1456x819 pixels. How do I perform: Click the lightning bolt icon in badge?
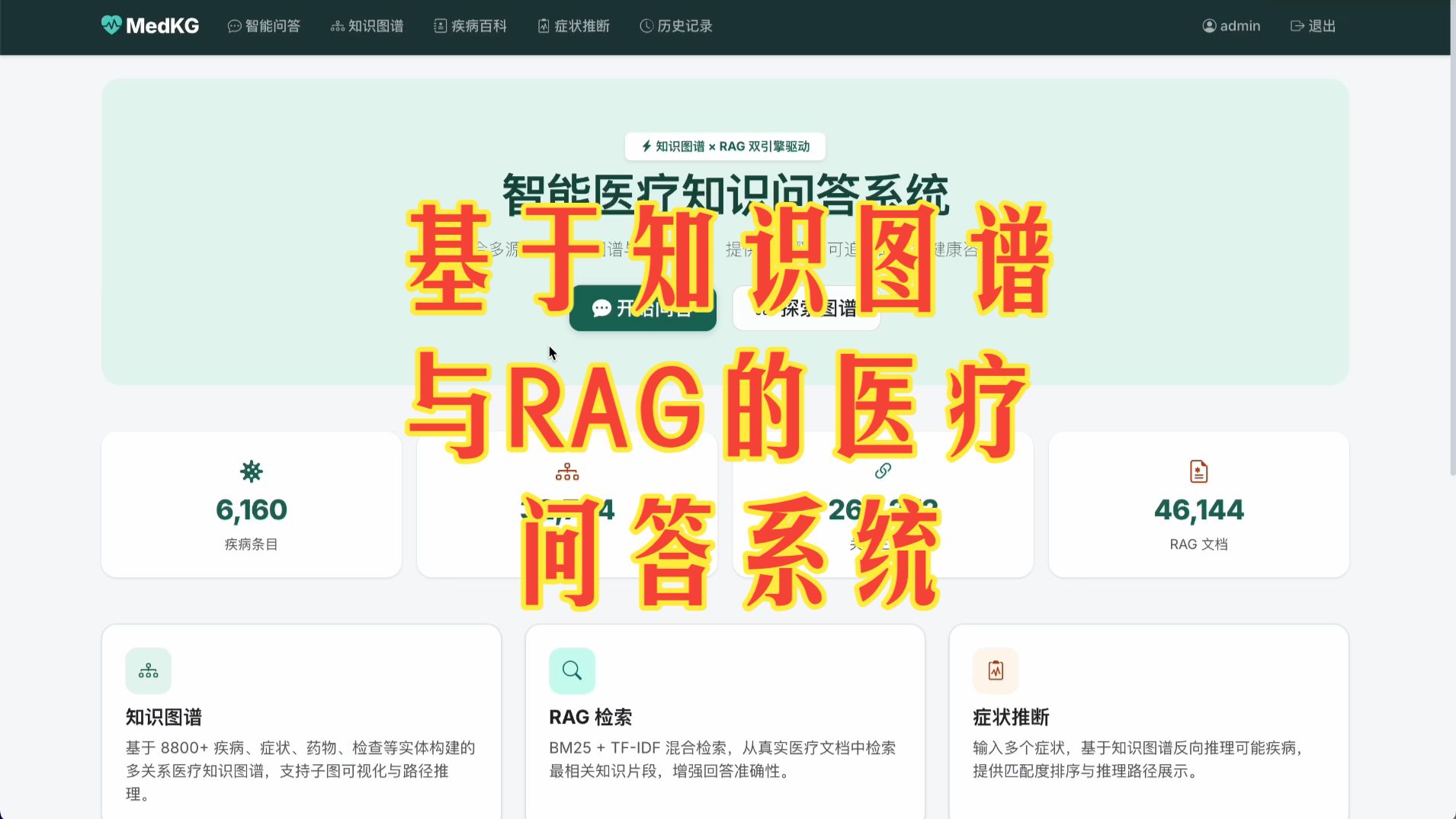pyautogui.click(x=646, y=146)
